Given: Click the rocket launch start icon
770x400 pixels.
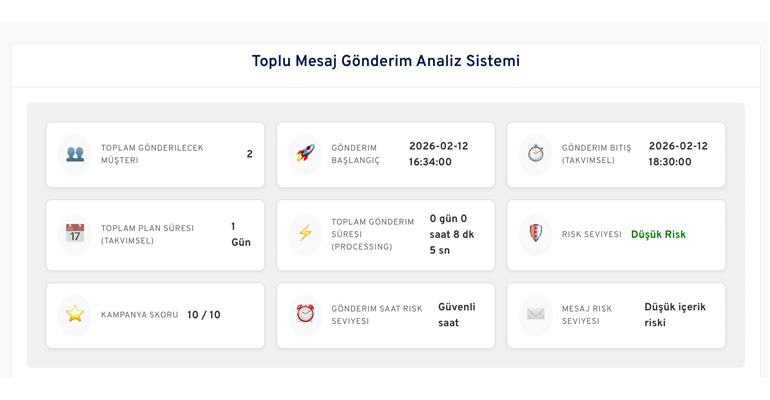Looking at the screenshot, I should 305,155.
